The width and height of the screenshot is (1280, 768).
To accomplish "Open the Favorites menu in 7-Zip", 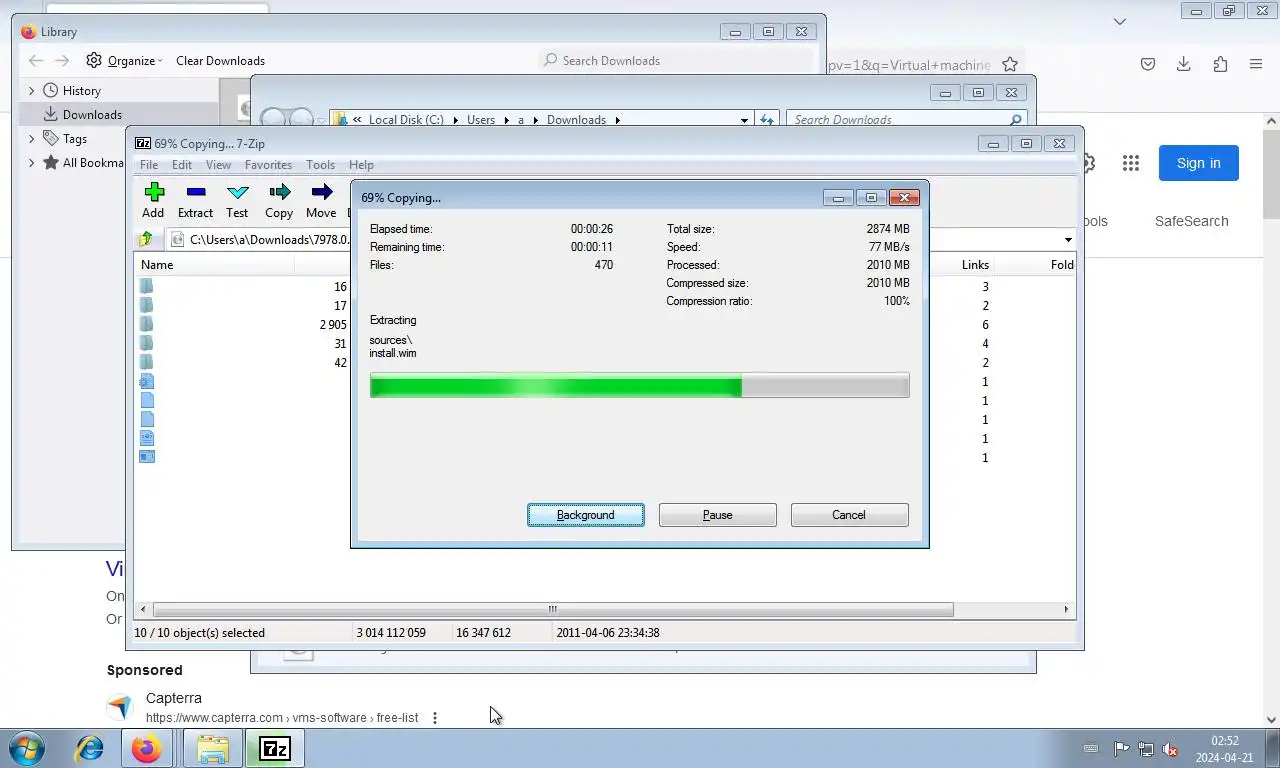I will [268, 165].
